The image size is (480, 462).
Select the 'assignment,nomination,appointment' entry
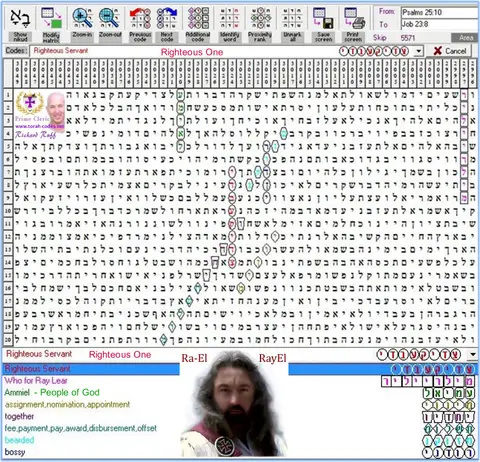pos(67,404)
